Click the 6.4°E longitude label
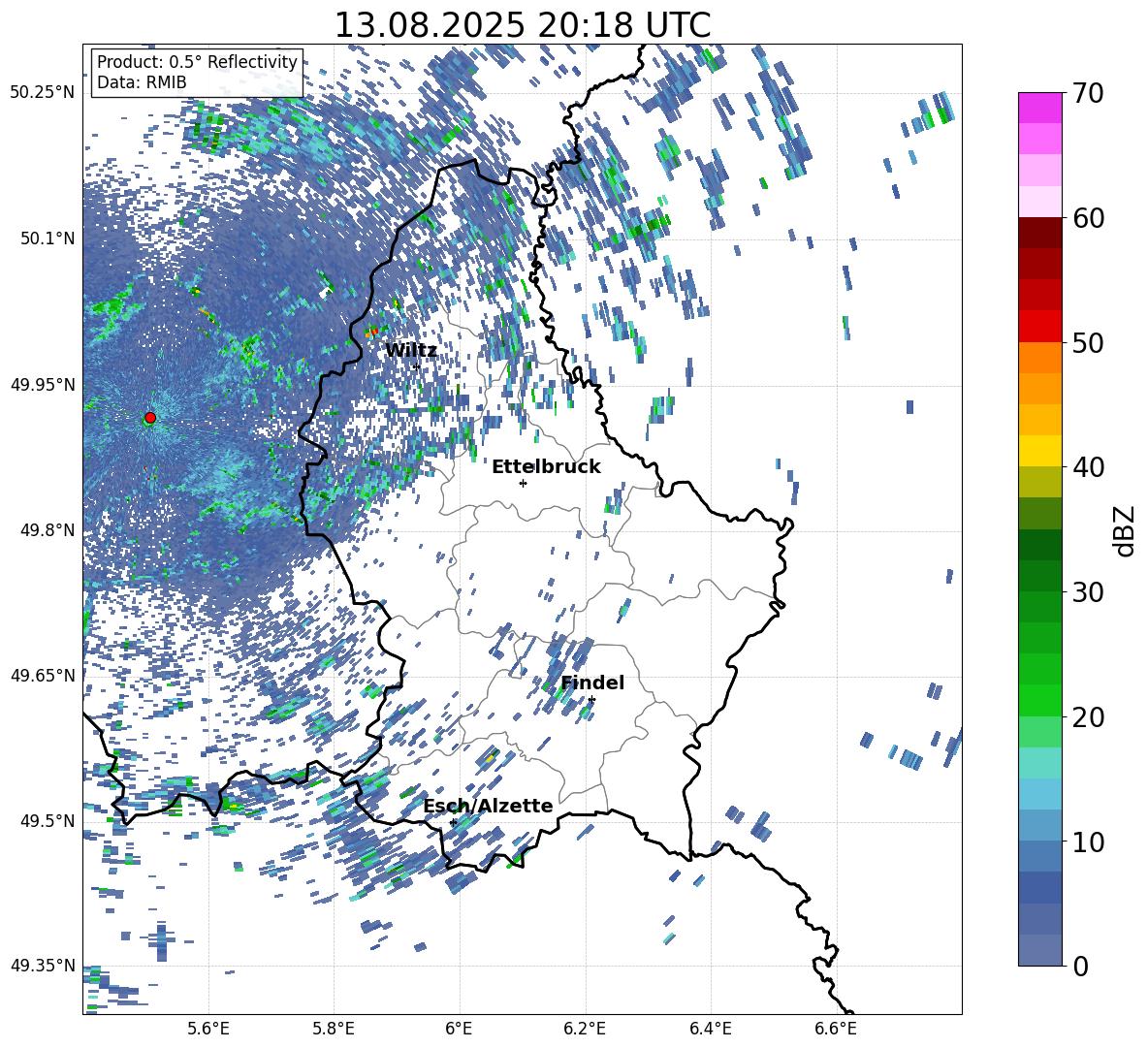 pos(710,1029)
